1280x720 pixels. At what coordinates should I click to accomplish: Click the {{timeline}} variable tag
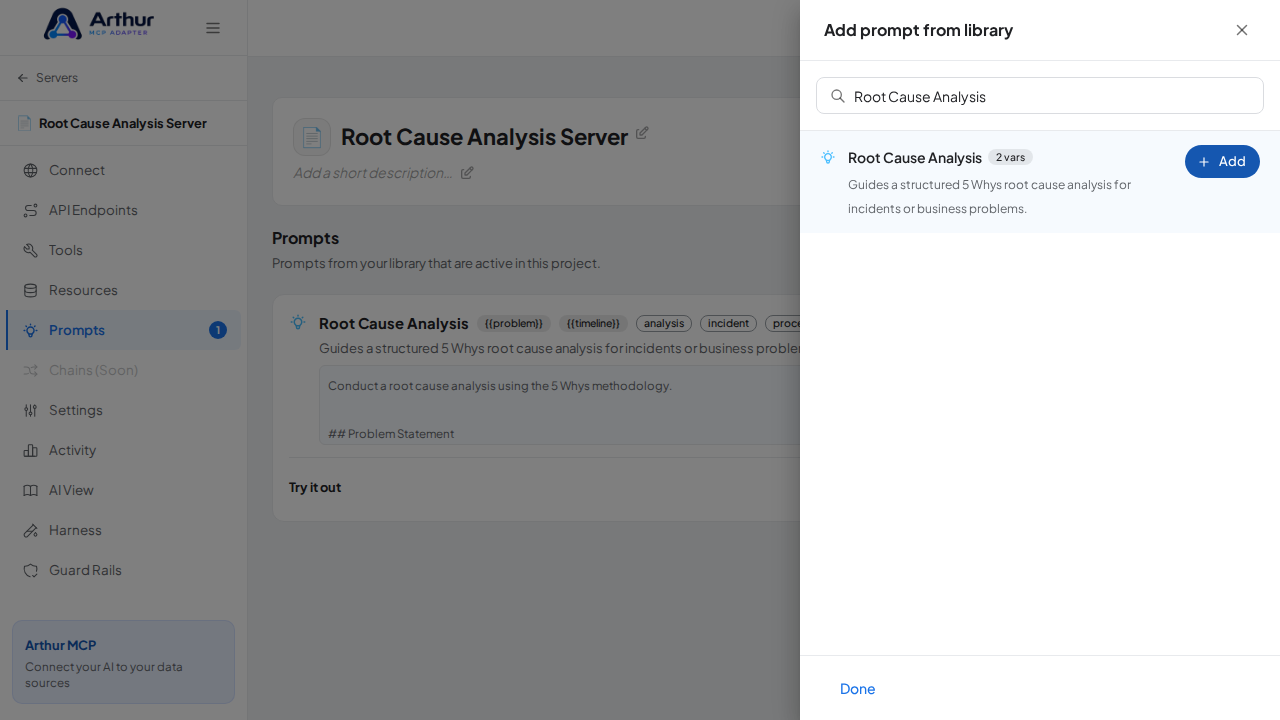point(594,323)
